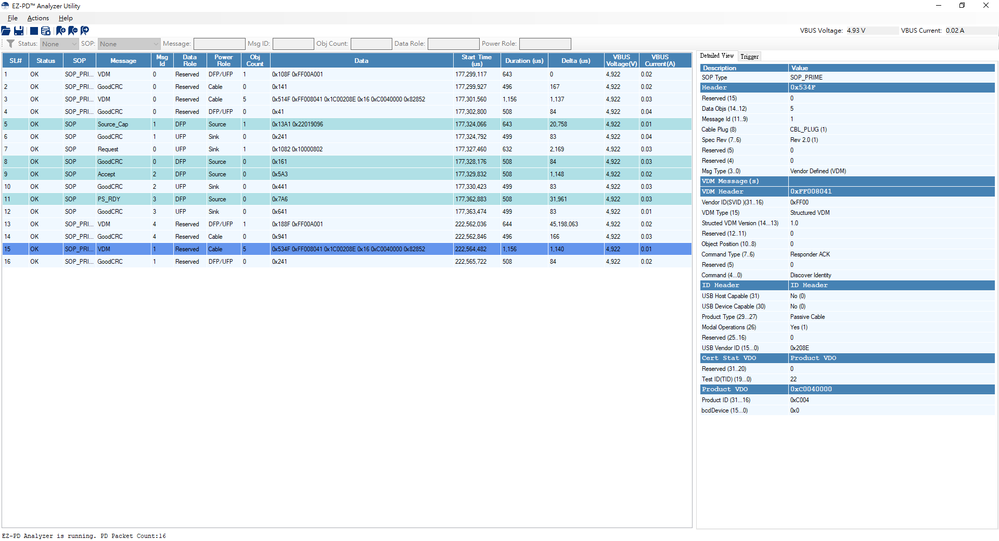Click the Command Type Responder ACK row
Image resolution: width=999 pixels, height=541 pixels.
click(847, 254)
